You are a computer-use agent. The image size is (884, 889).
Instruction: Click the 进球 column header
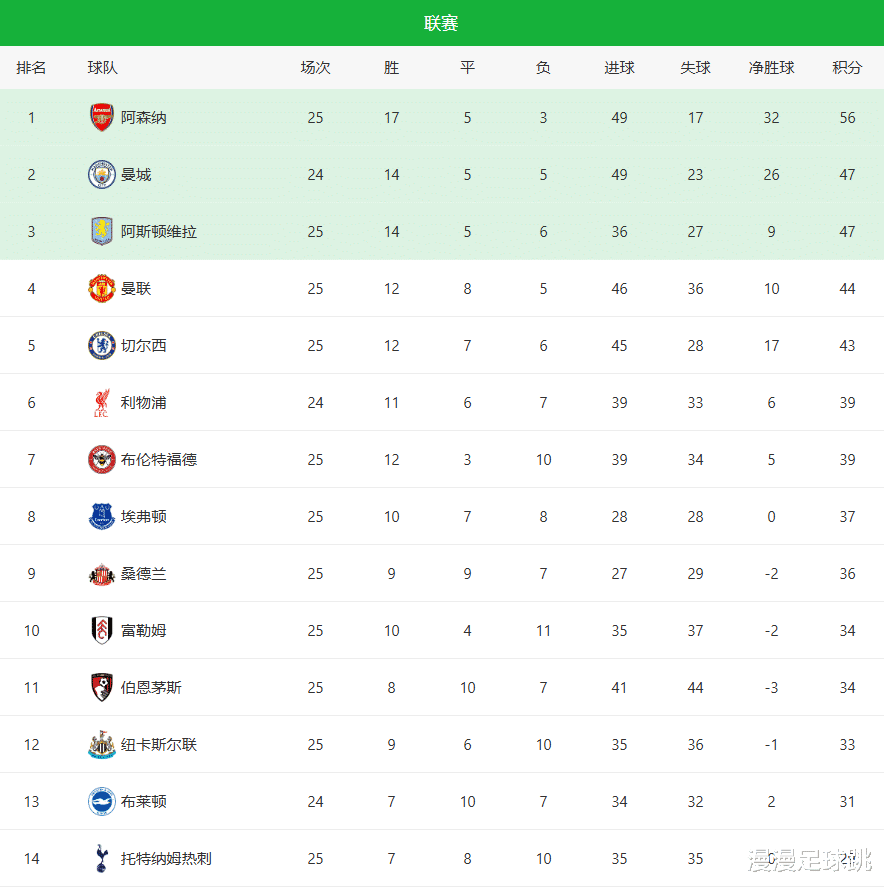click(619, 68)
